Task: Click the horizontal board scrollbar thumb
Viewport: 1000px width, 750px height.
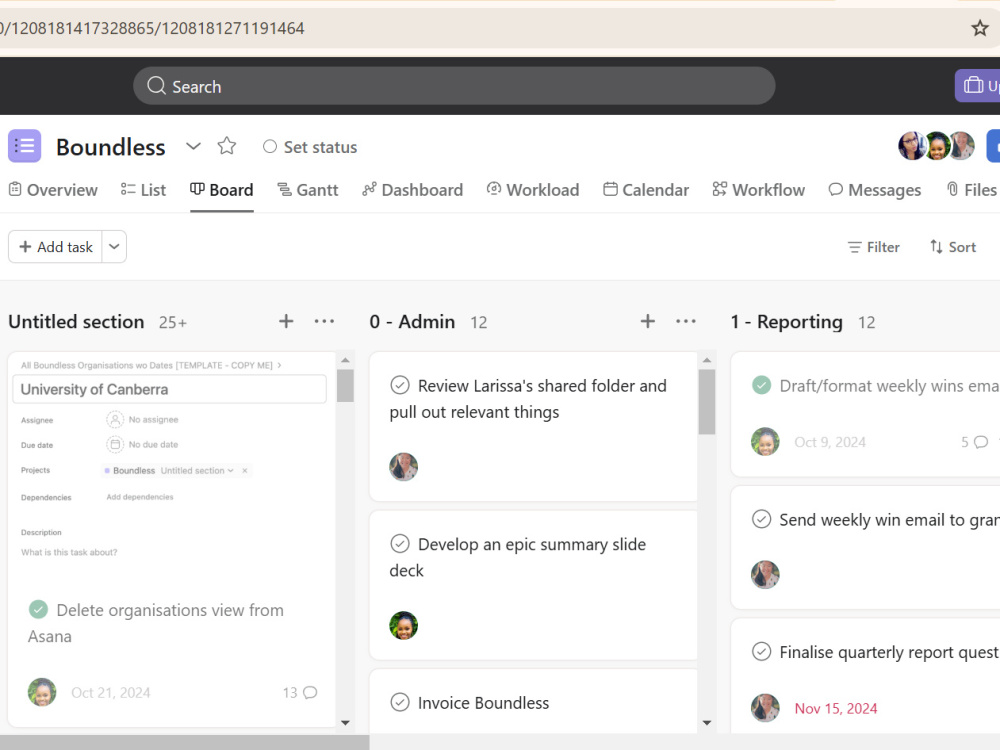Action: (184, 742)
